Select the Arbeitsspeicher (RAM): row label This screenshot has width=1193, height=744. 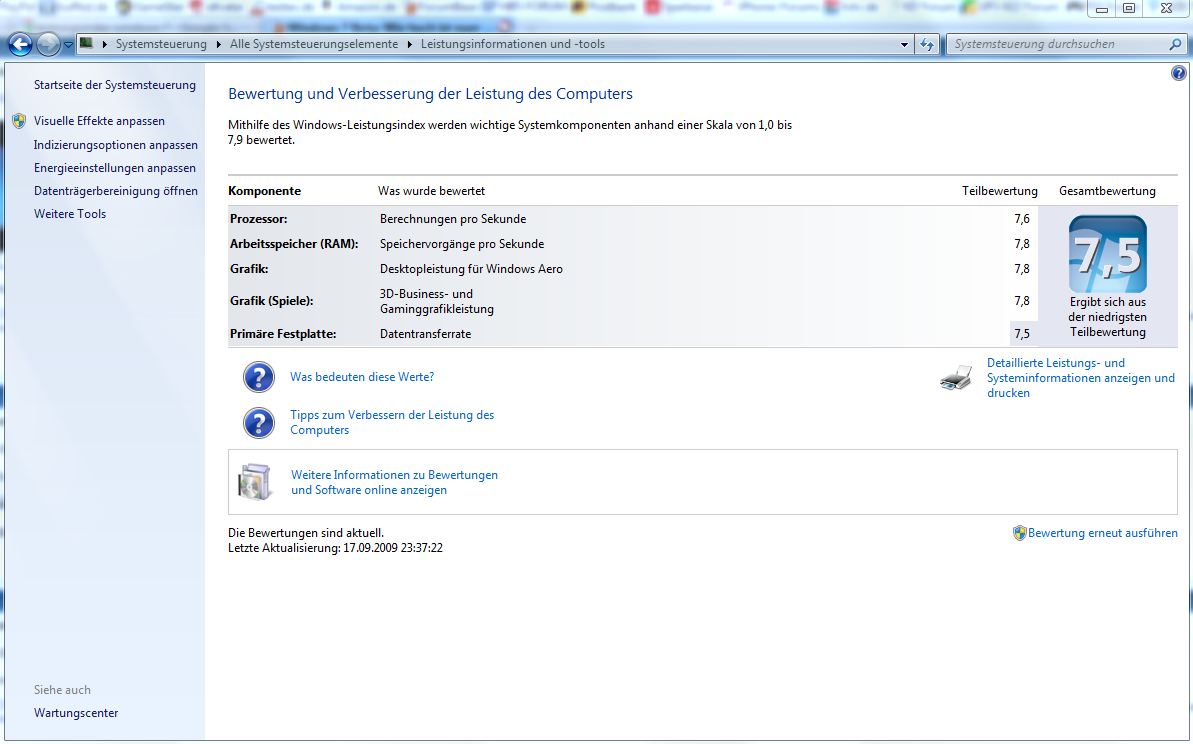[294, 244]
